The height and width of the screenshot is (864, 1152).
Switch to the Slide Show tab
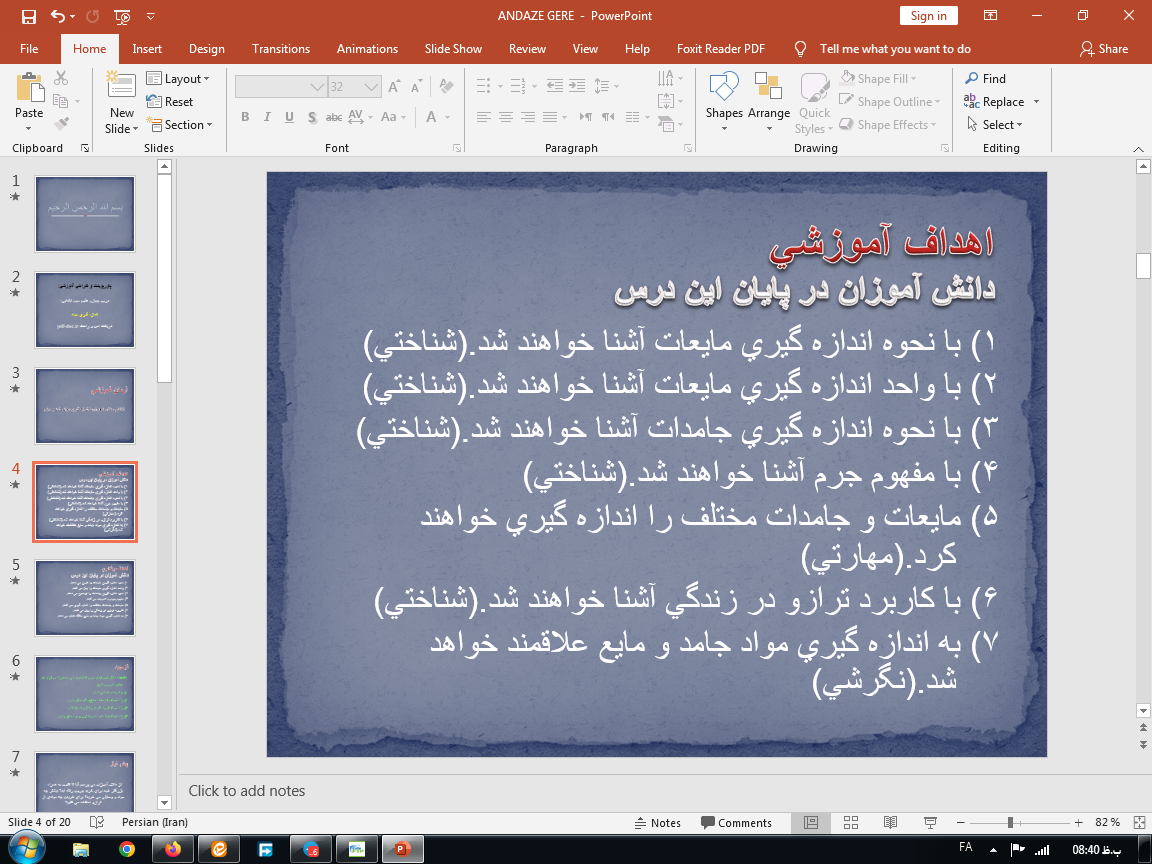453,49
